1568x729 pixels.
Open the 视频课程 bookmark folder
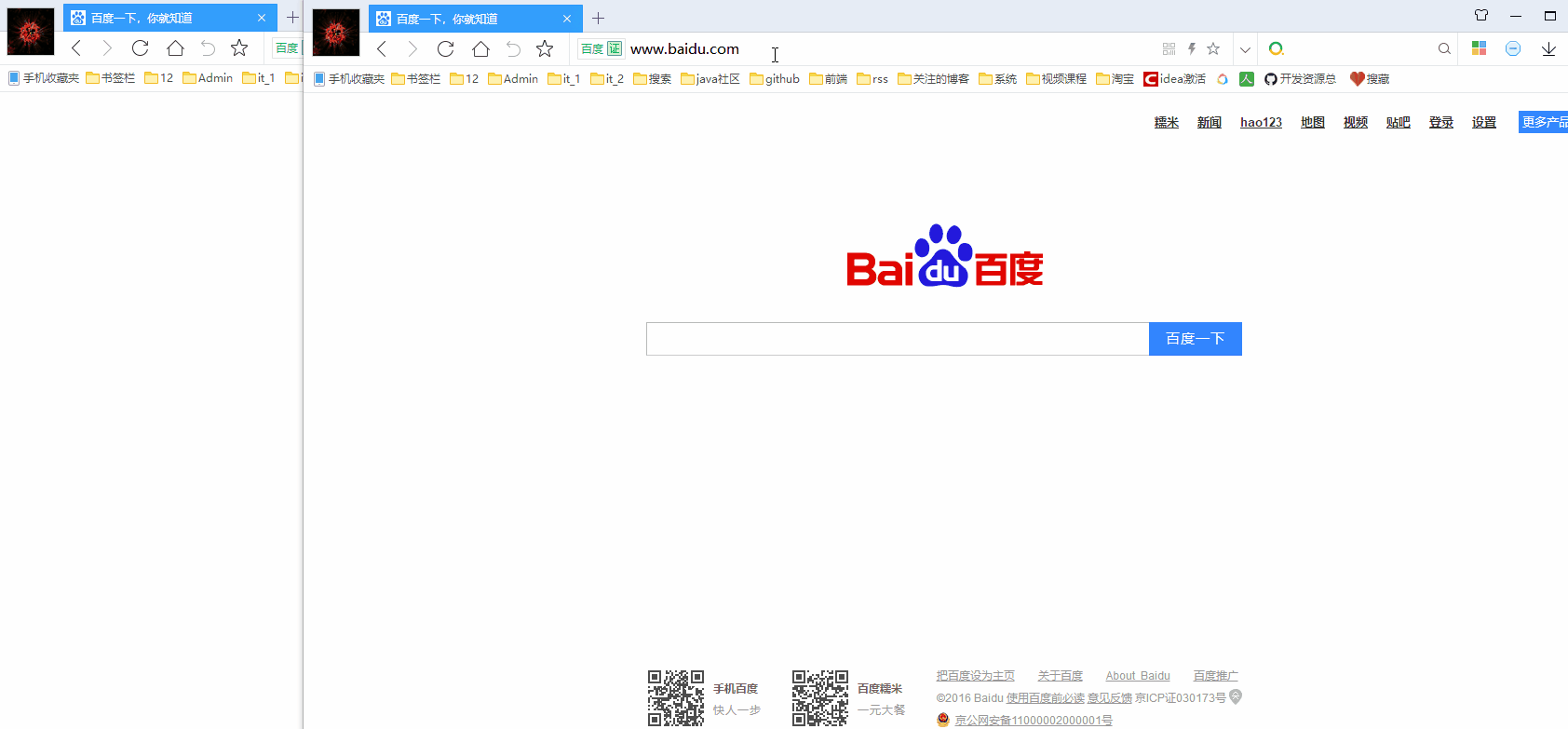tap(1057, 79)
